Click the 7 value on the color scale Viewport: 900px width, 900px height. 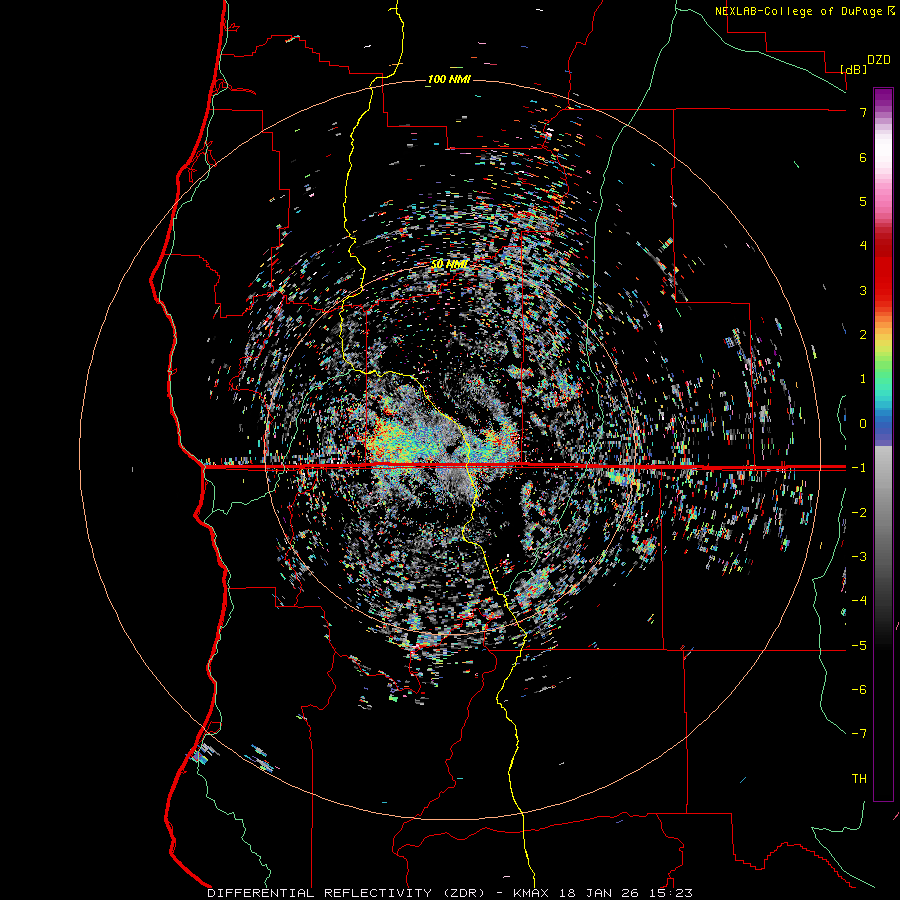point(863,112)
